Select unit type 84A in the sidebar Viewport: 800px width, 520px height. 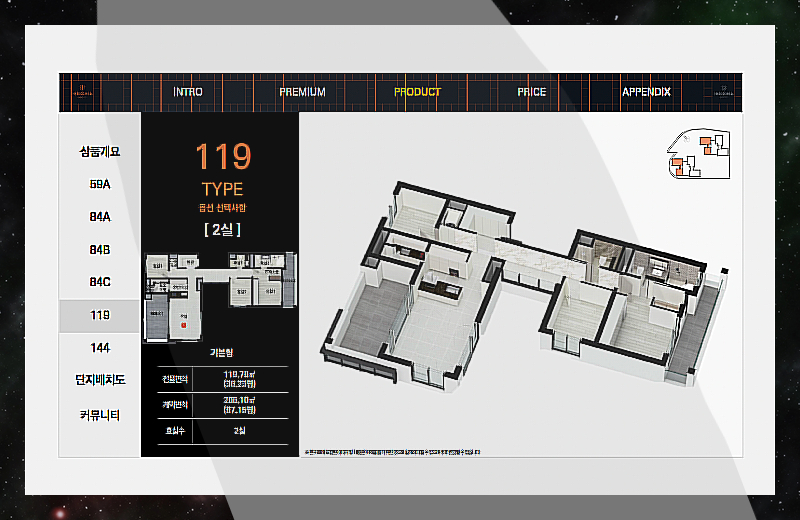pos(99,217)
